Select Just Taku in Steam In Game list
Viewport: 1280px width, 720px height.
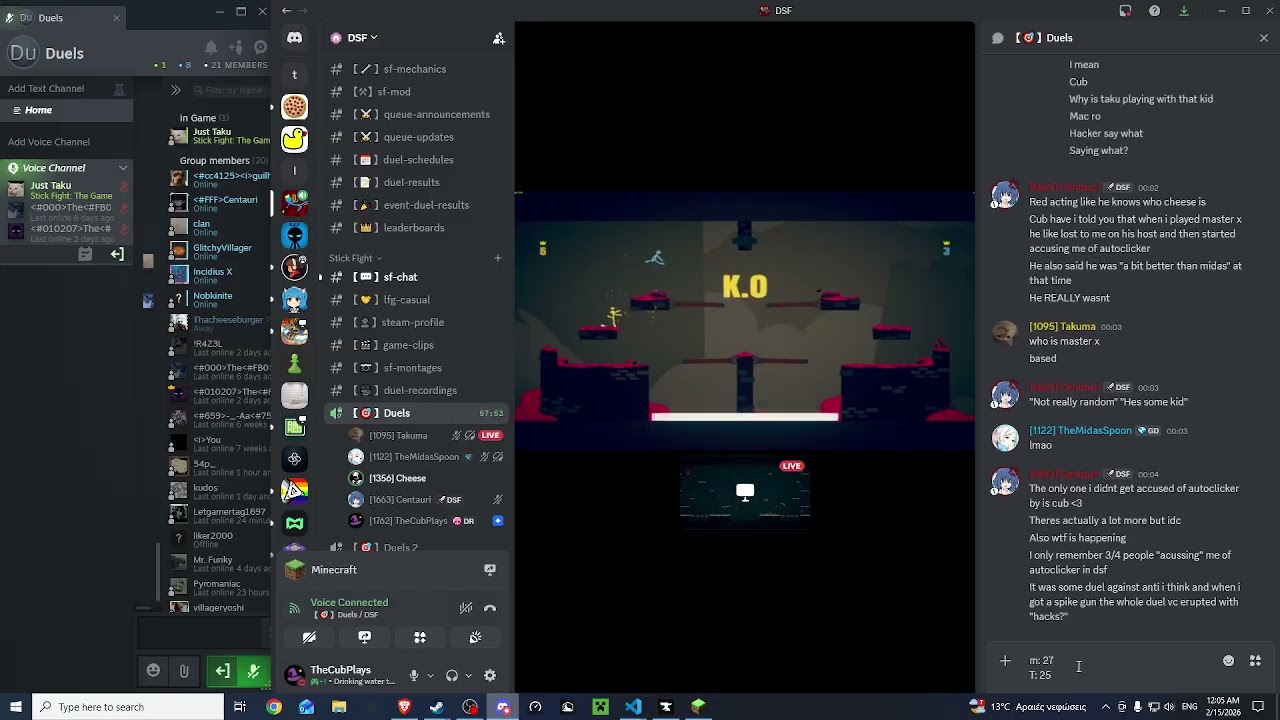coord(220,136)
